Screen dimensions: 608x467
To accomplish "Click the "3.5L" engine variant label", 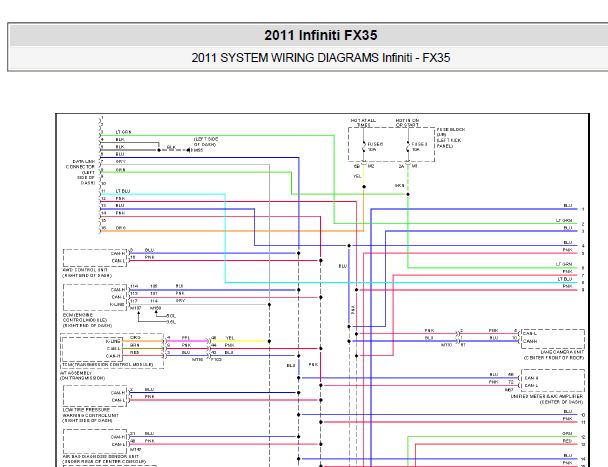I will (171, 322).
